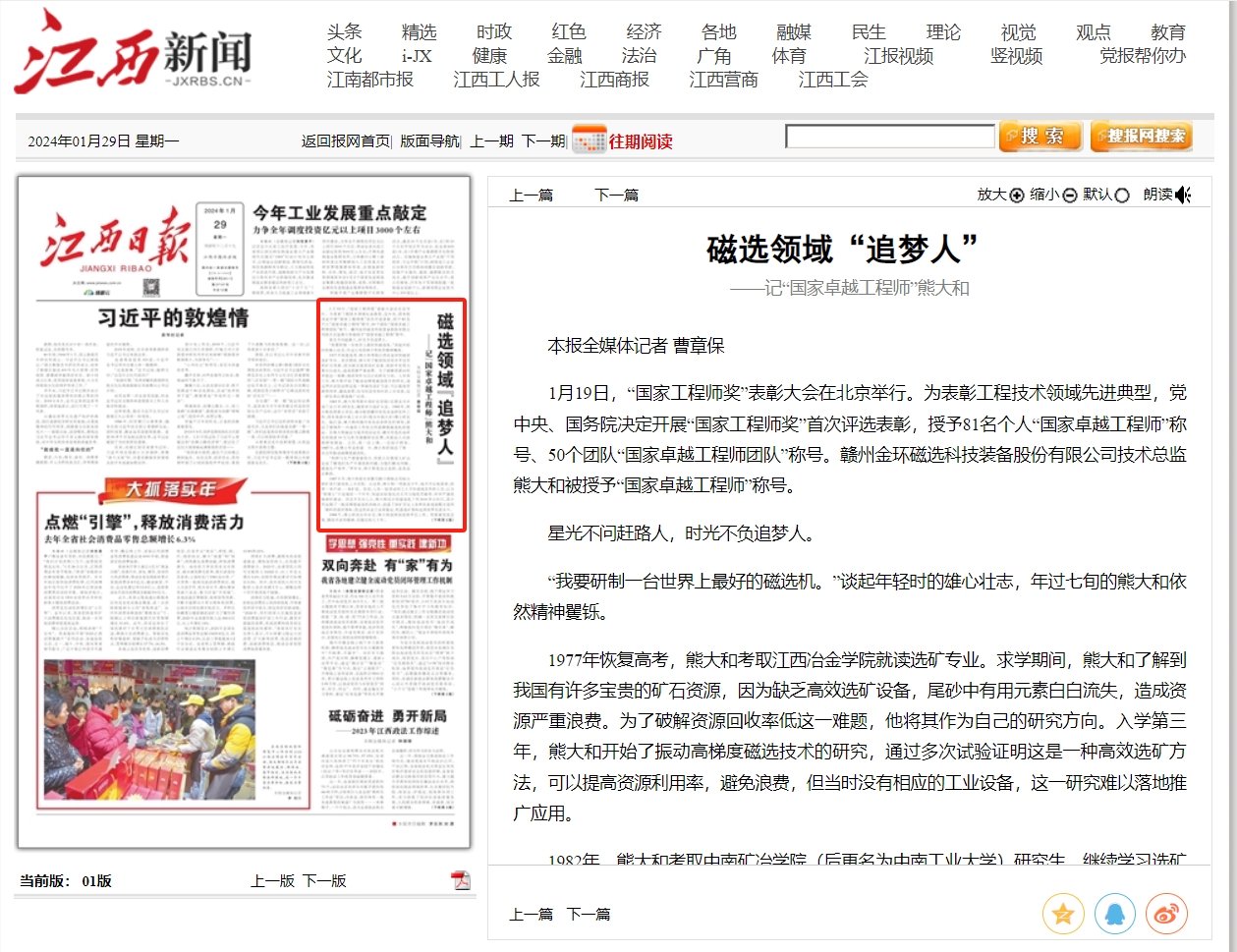Enlarge text with the 放大 plus icon
Viewport: 1237px width, 952px height.
coord(1017,195)
